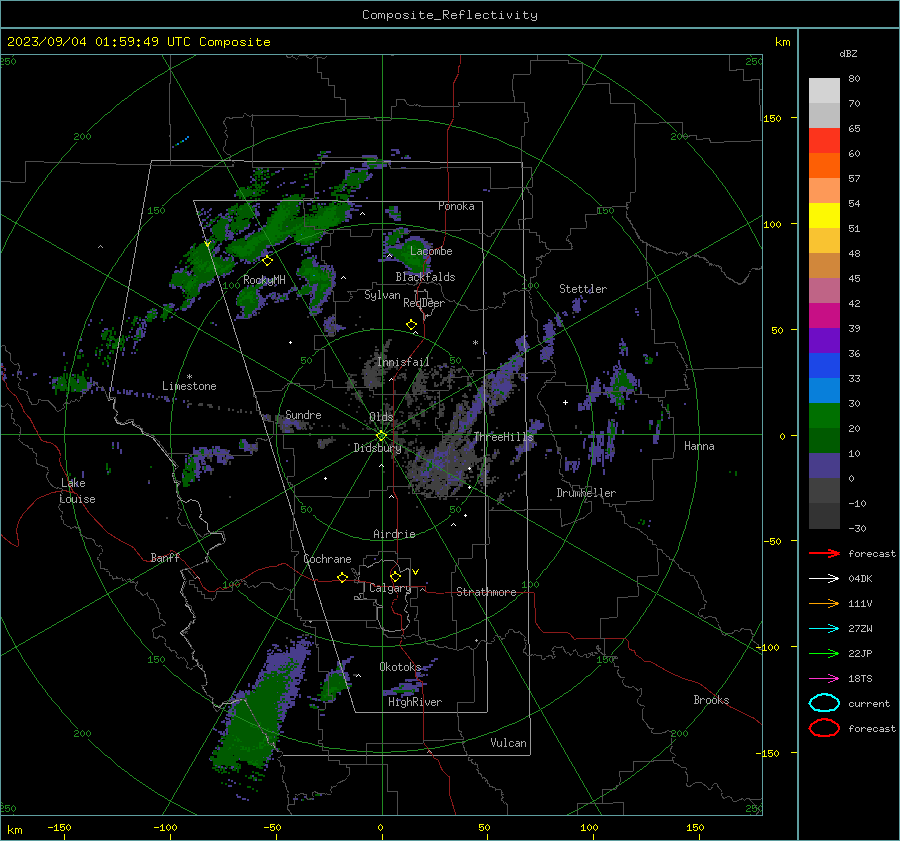Image resolution: width=900 pixels, height=841 pixels.
Task: Click the red forecast ellipse icon
Action: tap(824, 728)
